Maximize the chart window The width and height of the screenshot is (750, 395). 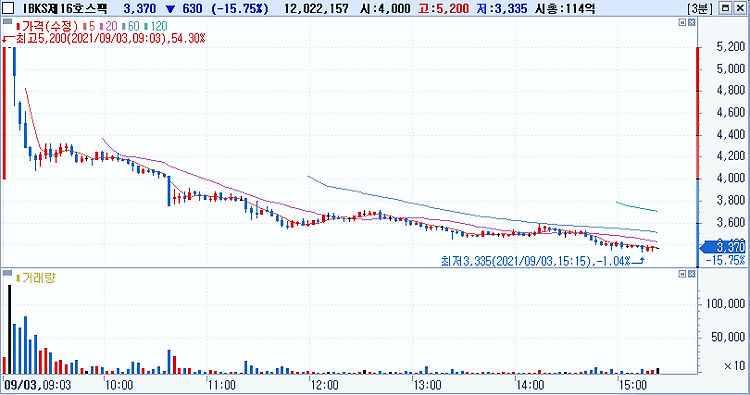click(x=726, y=8)
